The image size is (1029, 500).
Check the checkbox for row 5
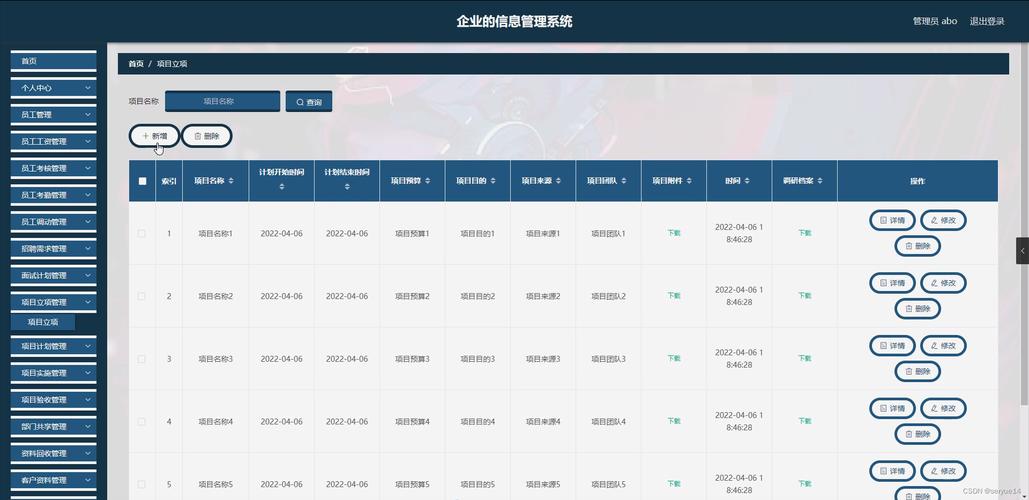[142, 484]
